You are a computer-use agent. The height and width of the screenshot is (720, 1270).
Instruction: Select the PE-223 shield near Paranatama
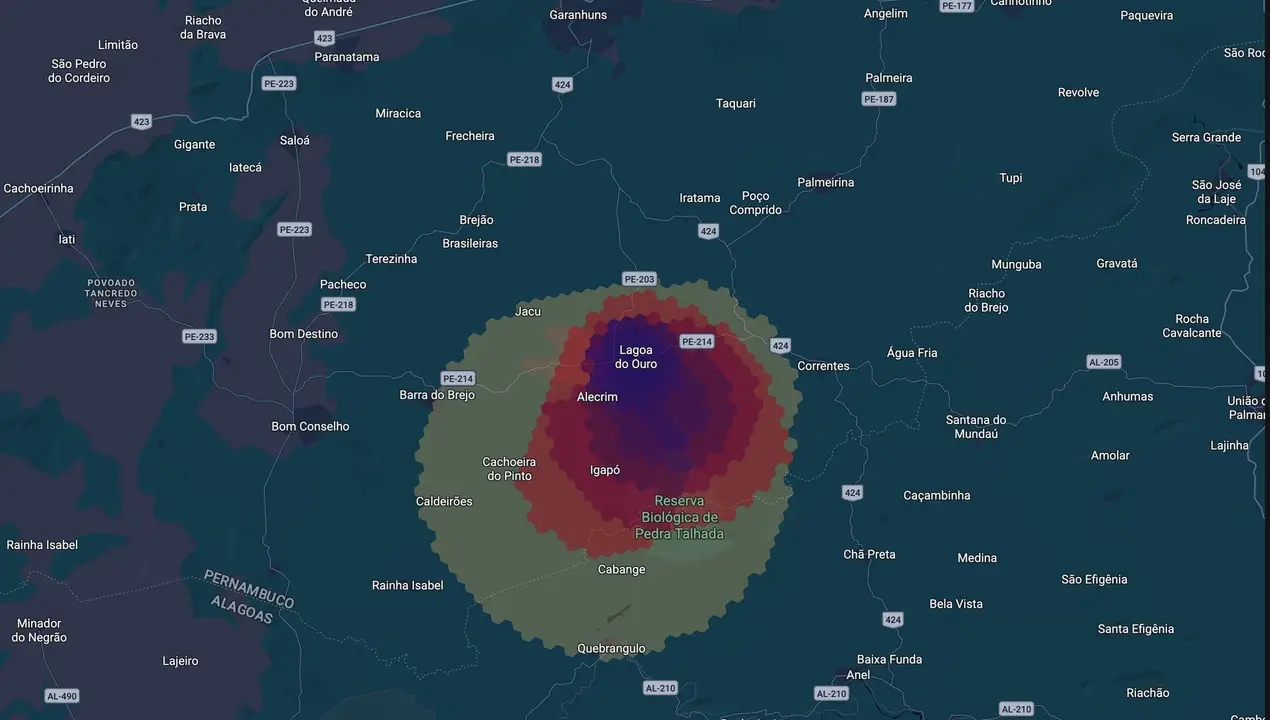pyautogui.click(x=279, y=84)
